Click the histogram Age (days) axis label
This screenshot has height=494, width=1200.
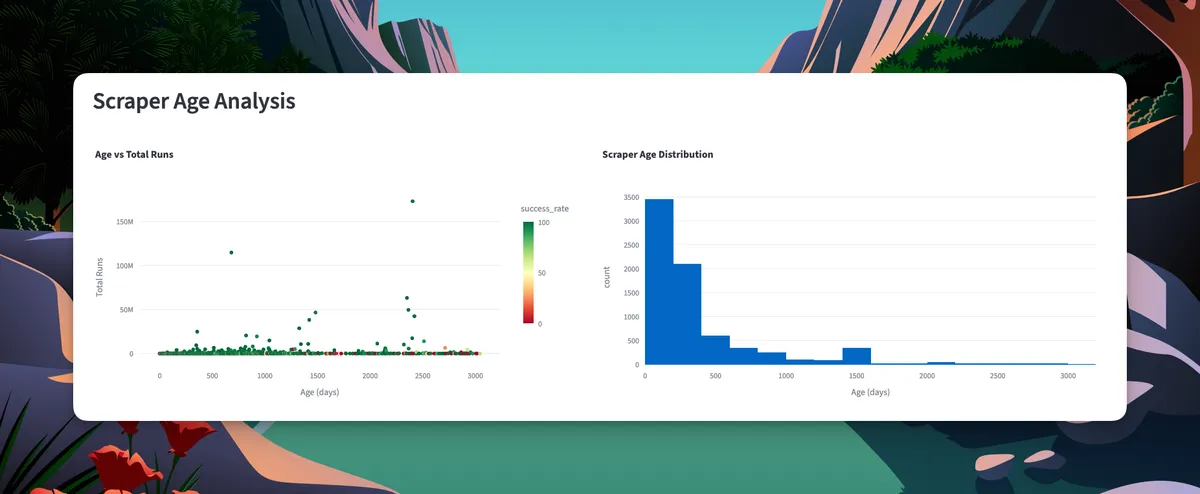pyautogui.click(x=870, y=392)
